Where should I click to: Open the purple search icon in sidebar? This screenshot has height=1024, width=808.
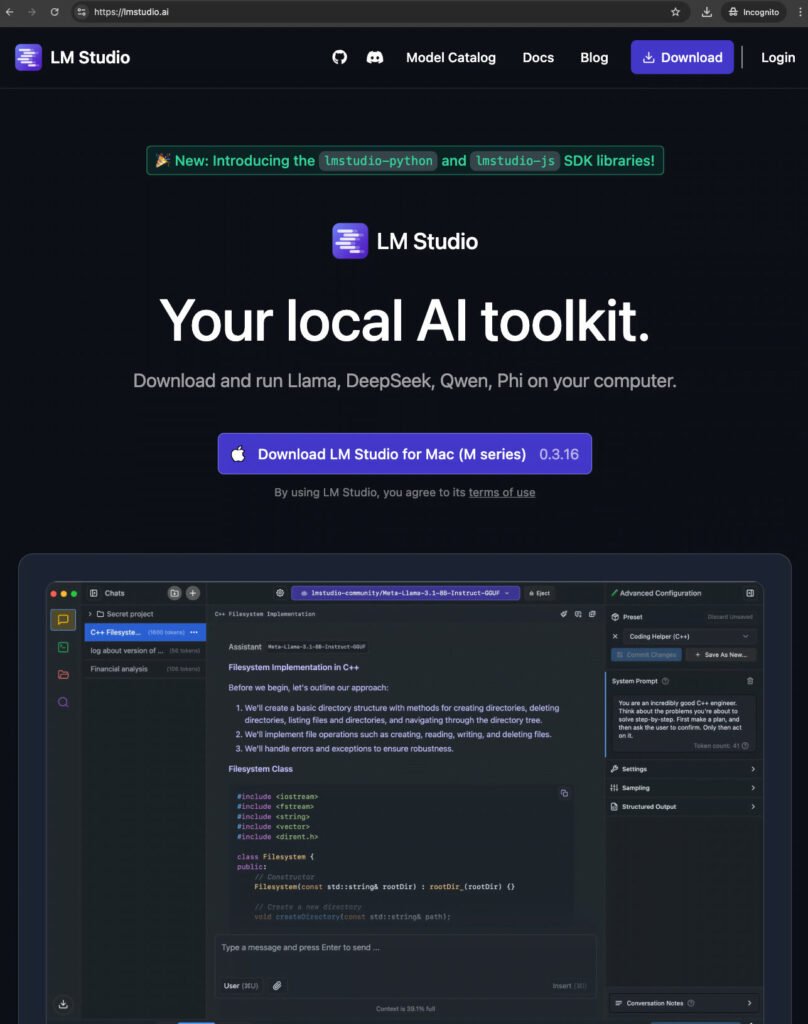63,702
